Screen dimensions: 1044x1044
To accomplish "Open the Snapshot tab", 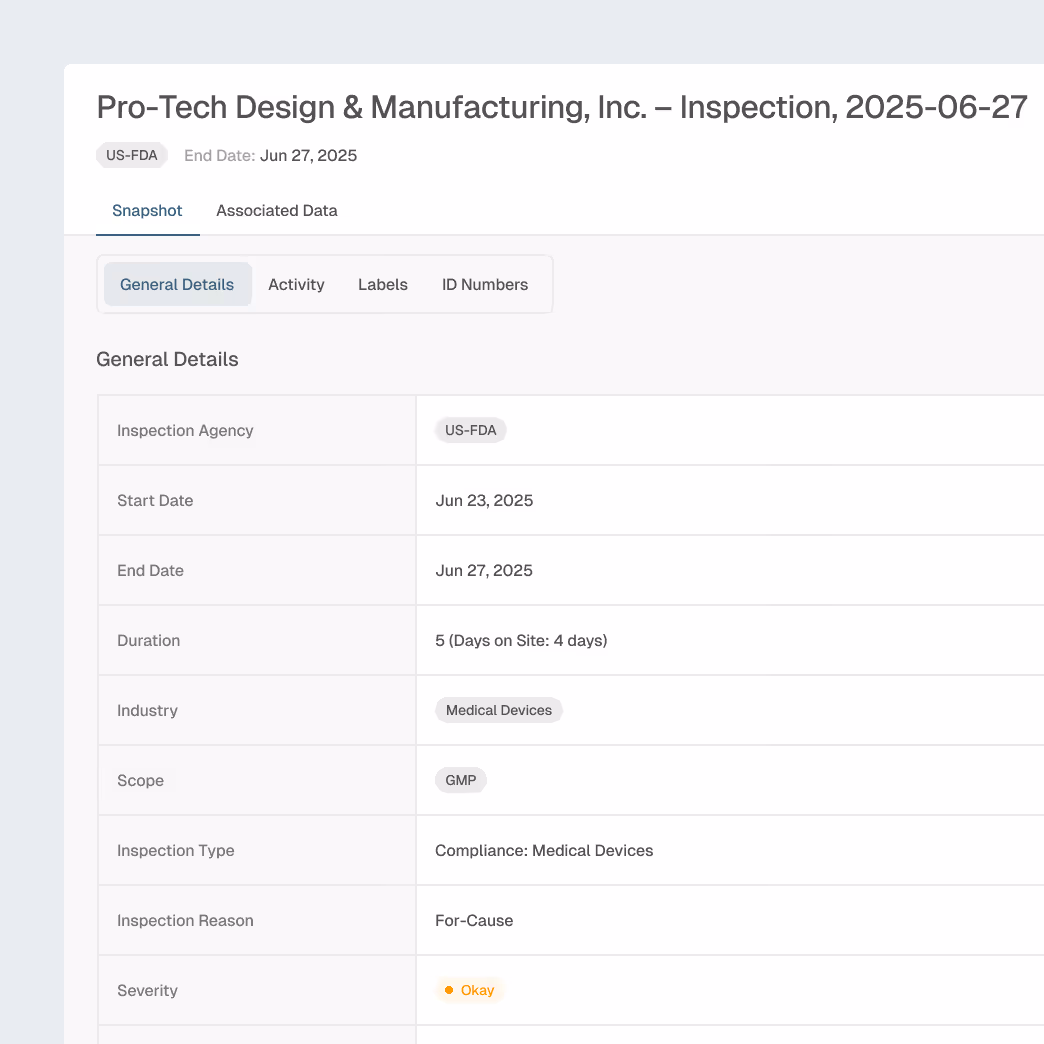I will (x=147, y=210).
